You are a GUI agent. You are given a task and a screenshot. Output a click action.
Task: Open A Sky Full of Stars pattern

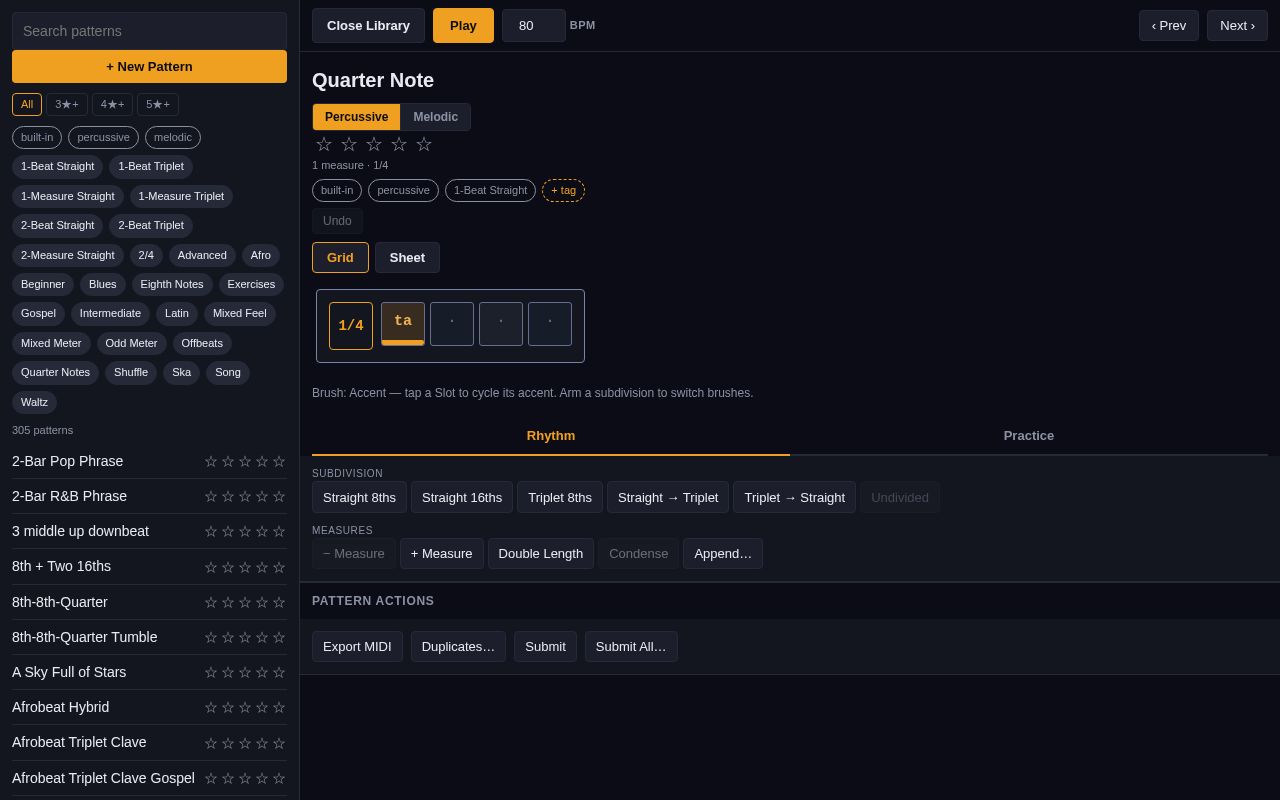pyautogui.click(x=69, y=672)
